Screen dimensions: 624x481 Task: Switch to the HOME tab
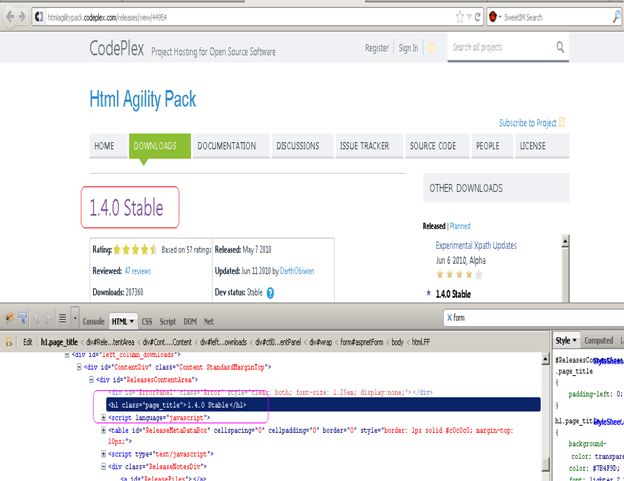point(108,146)
